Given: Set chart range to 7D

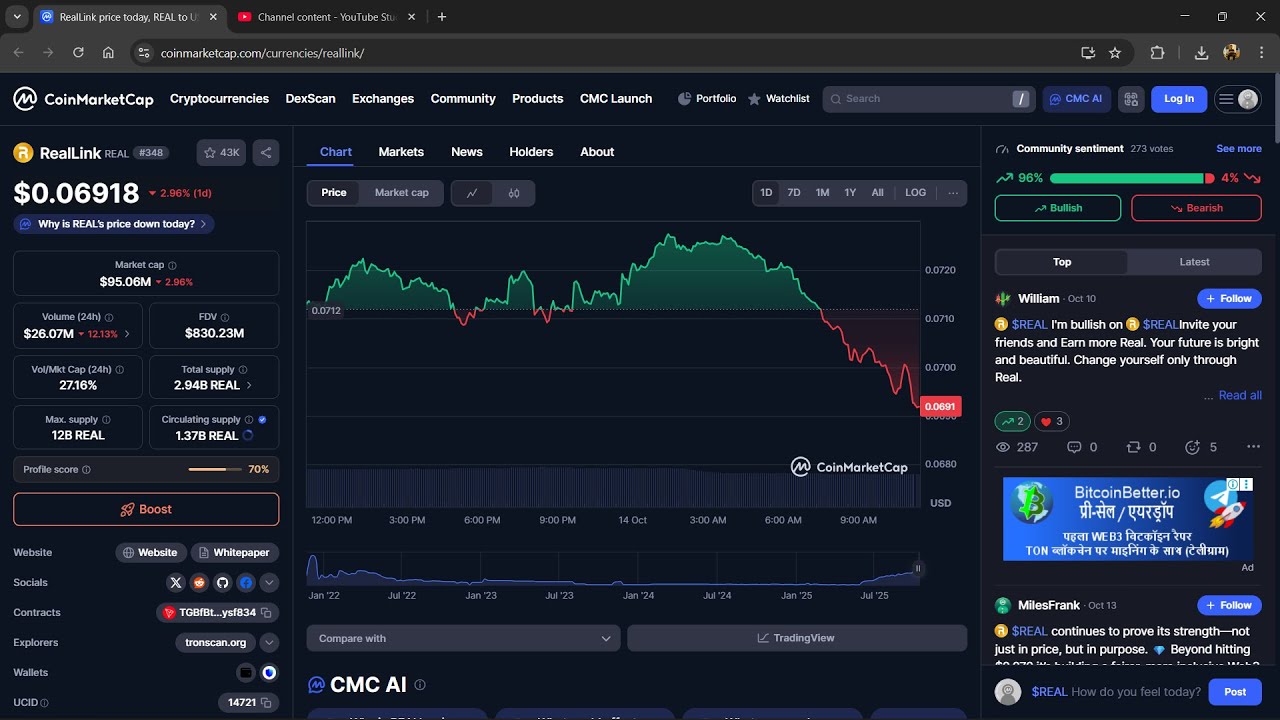Looking at the screenshot, I should point(794,193).
